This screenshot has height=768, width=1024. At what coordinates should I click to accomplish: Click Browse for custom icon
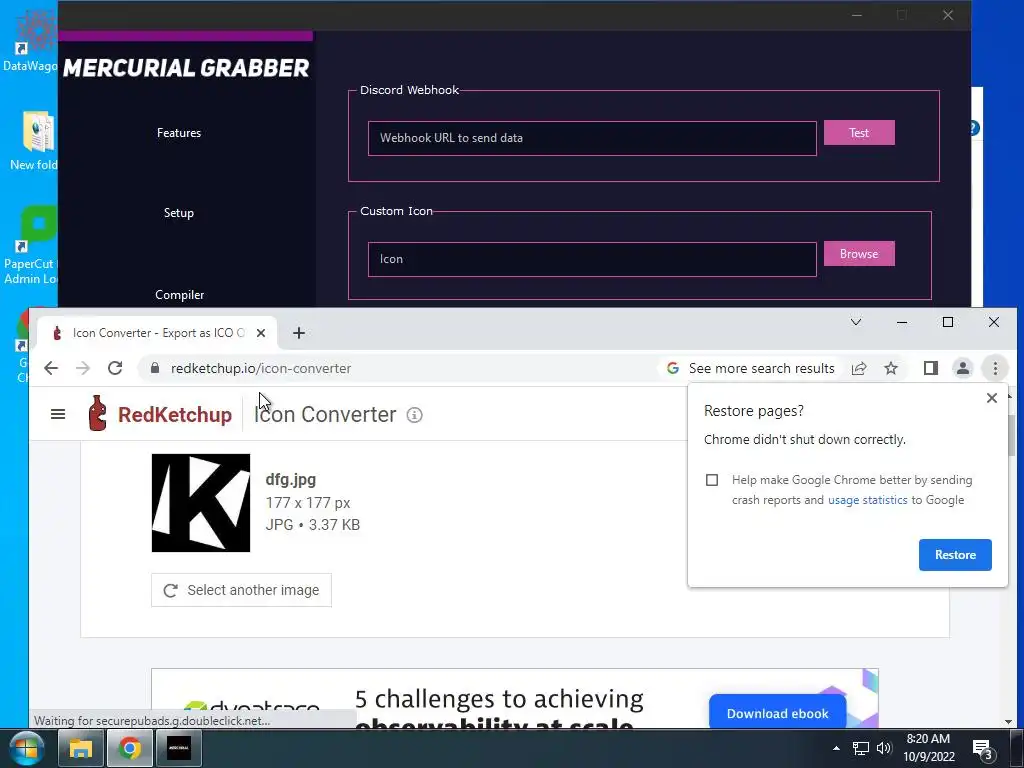pyautogui.click(x=859, y=254)
